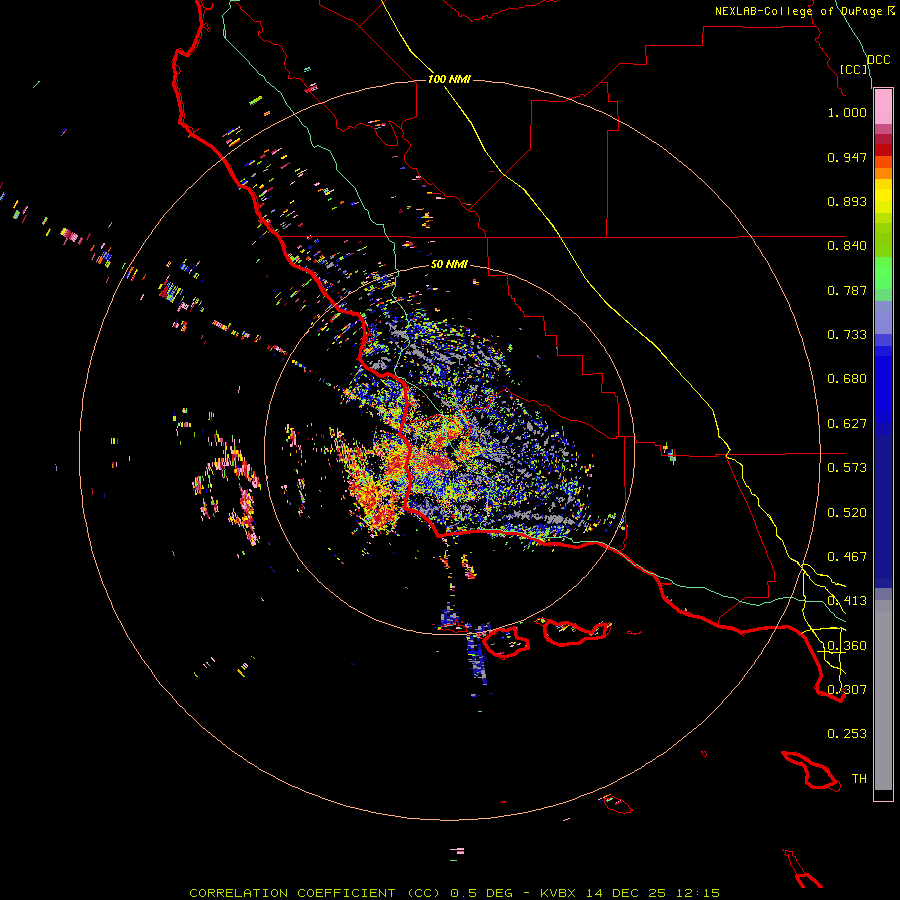Click the 0.573 color scale value

click(x=847, y=468)
